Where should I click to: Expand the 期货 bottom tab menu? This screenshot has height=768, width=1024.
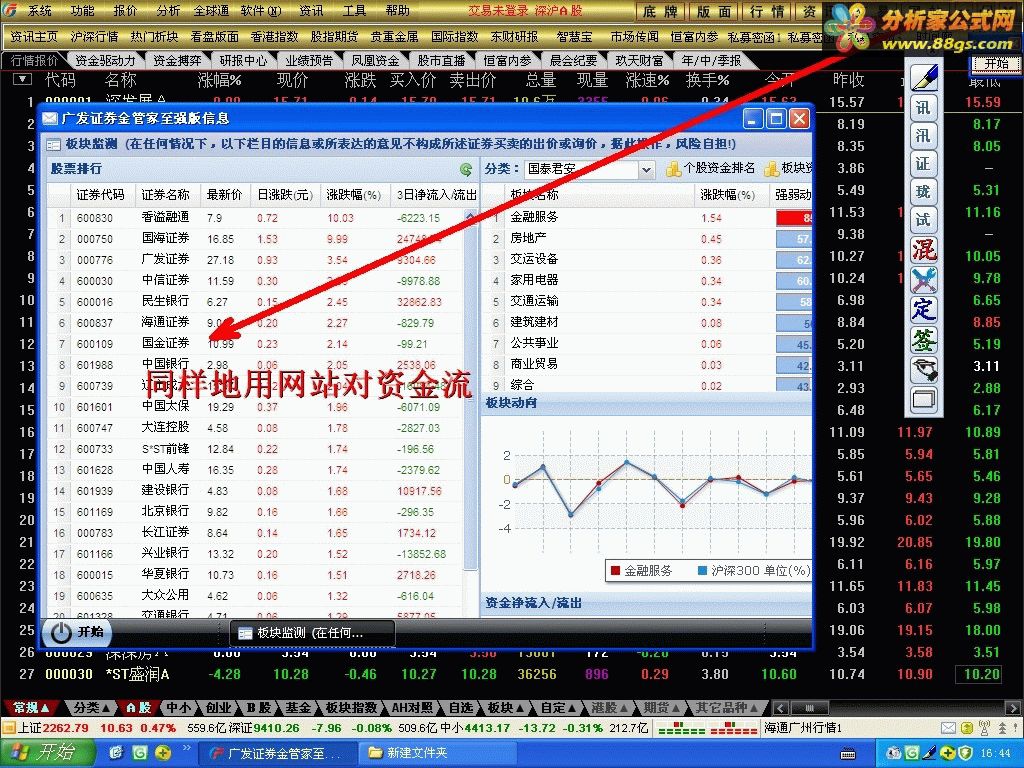point(664,707)
